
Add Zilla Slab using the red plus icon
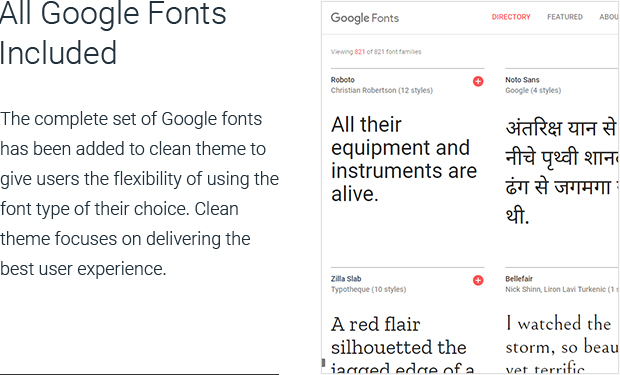click(478, 280)
